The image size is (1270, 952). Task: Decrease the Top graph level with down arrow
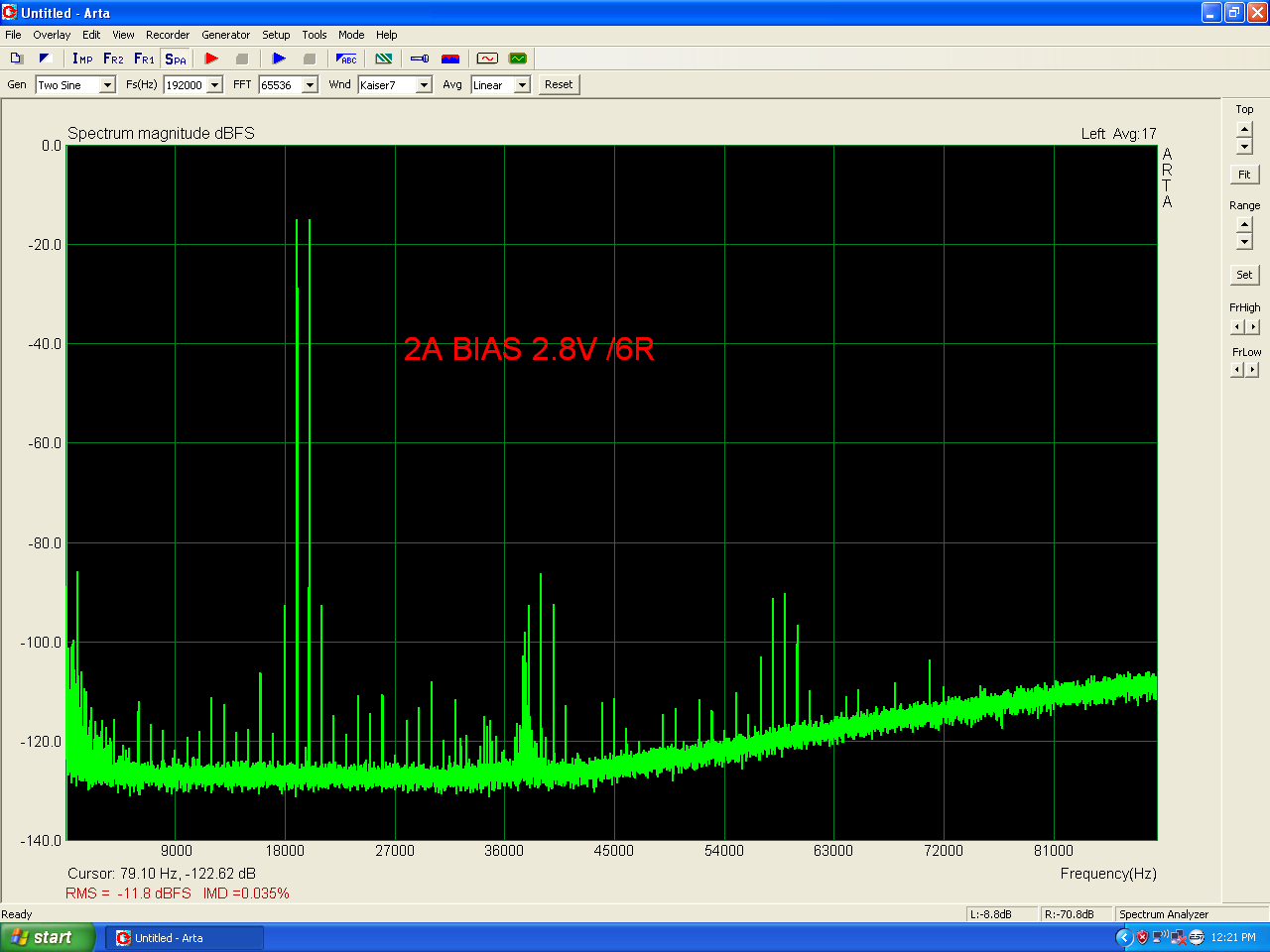(x=1244, y=147)
